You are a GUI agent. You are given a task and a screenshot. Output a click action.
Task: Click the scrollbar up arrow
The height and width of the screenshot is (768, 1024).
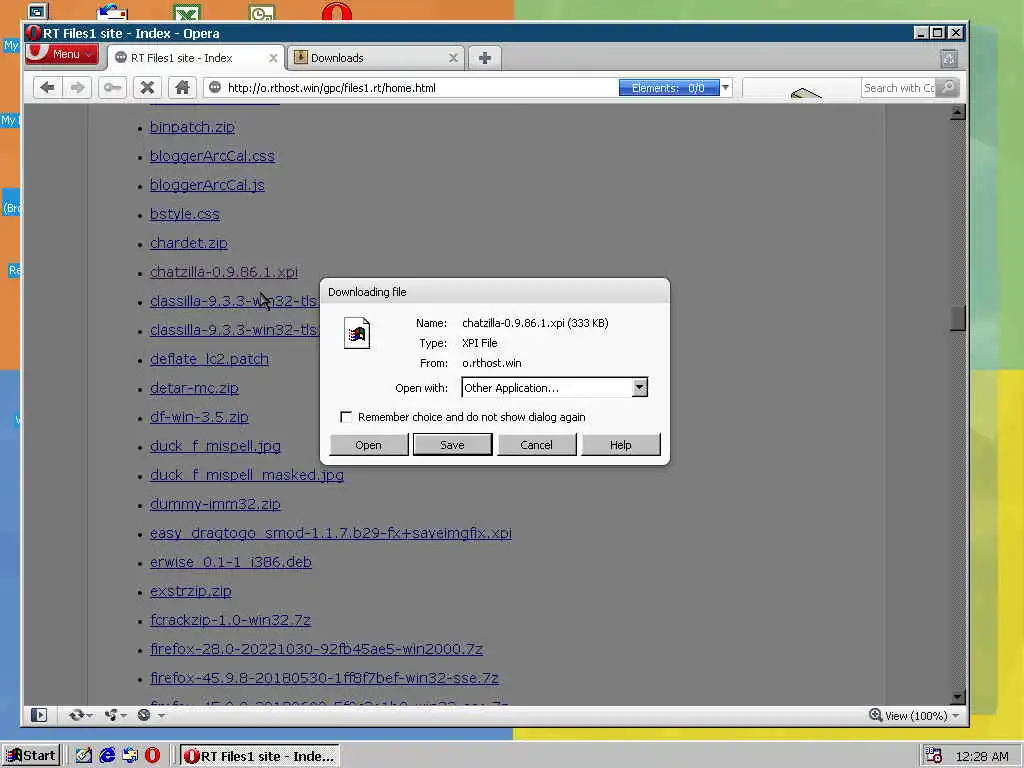click(957, 112)
